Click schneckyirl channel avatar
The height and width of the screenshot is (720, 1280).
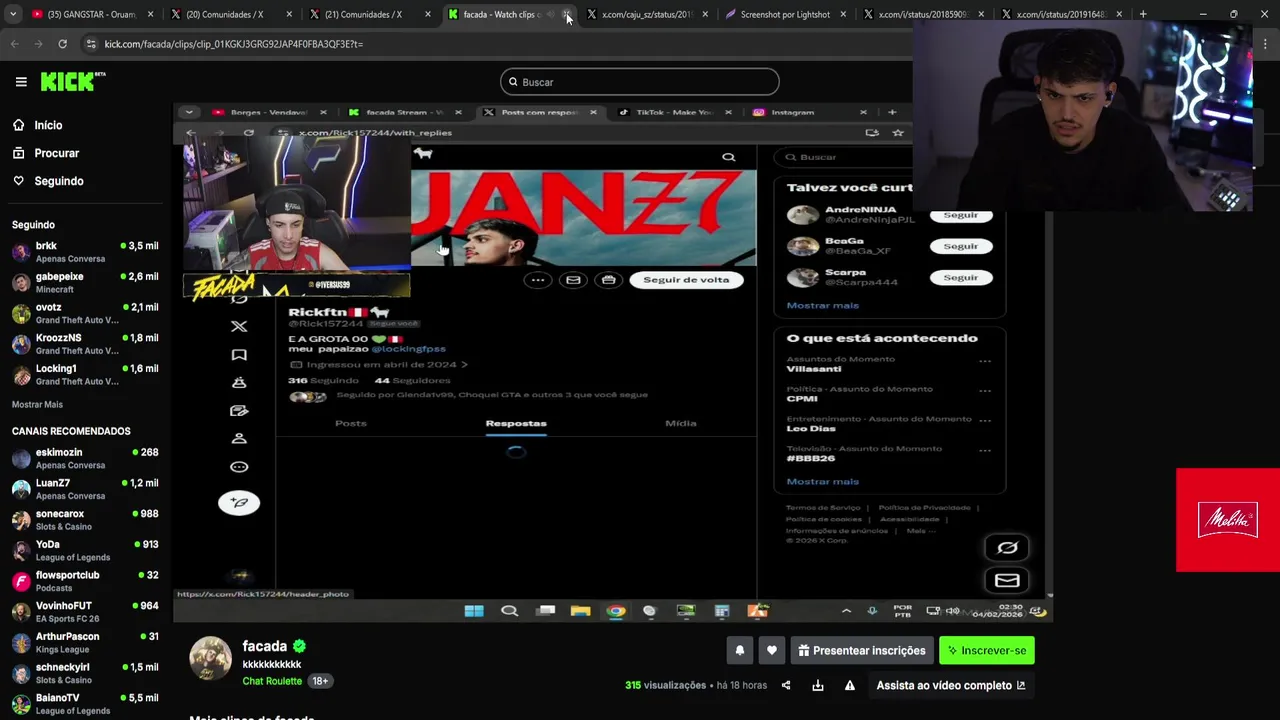tap(21, 673)
